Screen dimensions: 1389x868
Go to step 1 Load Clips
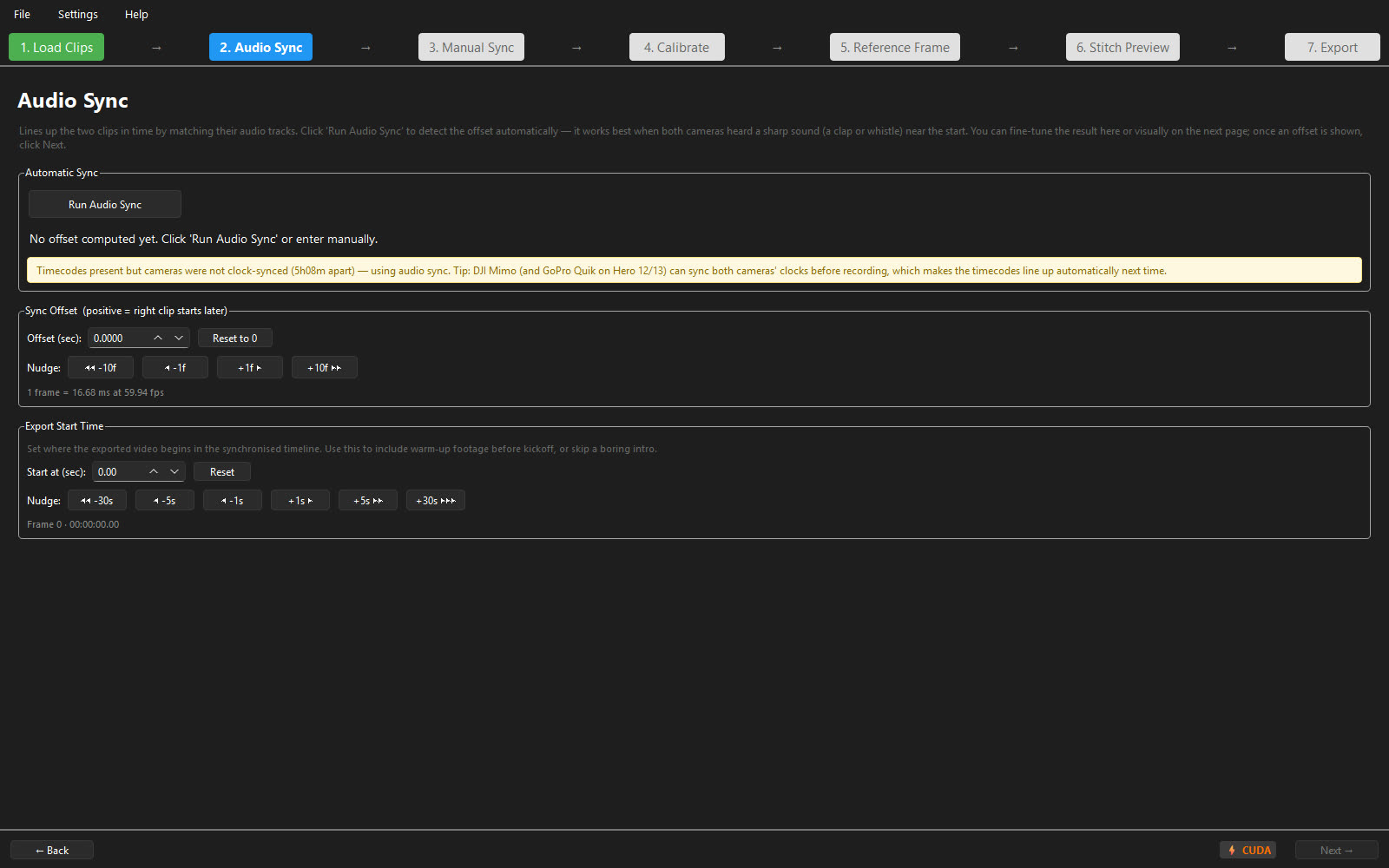click(56, 47)
